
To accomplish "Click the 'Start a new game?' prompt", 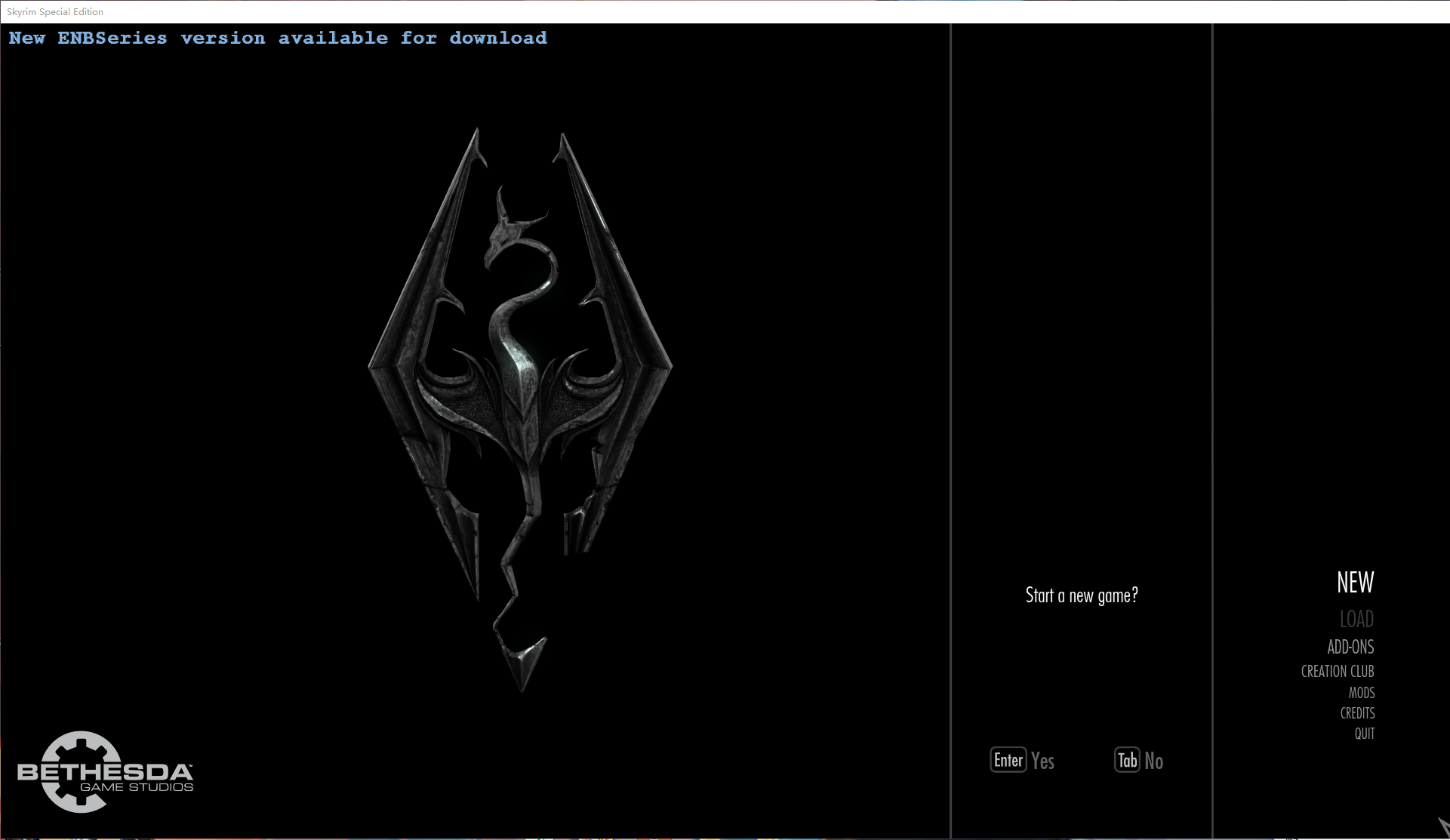I will point(1081,595).
